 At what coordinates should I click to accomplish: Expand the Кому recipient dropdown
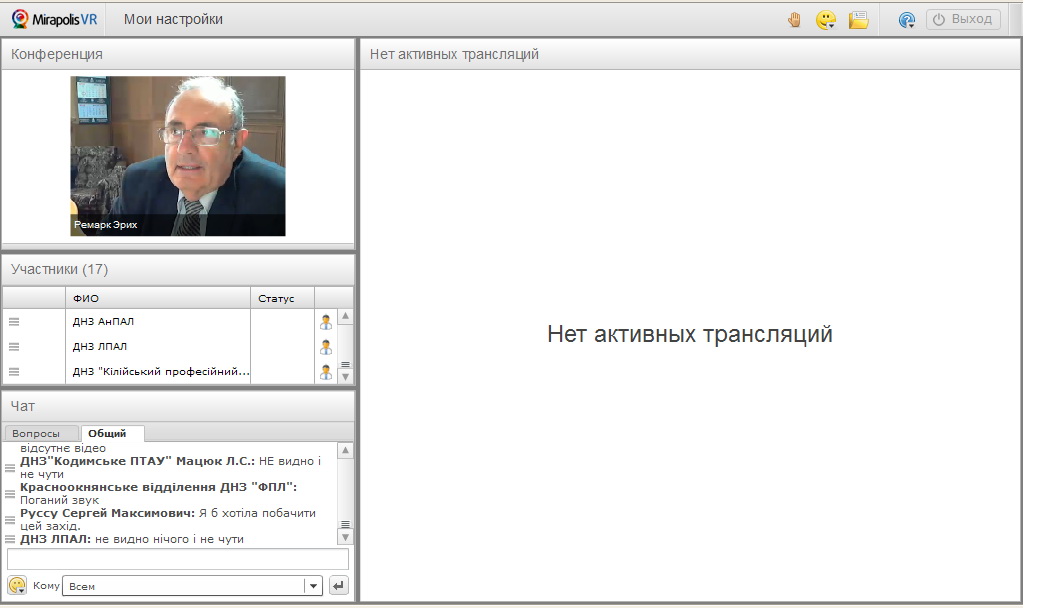coord(313,586)
